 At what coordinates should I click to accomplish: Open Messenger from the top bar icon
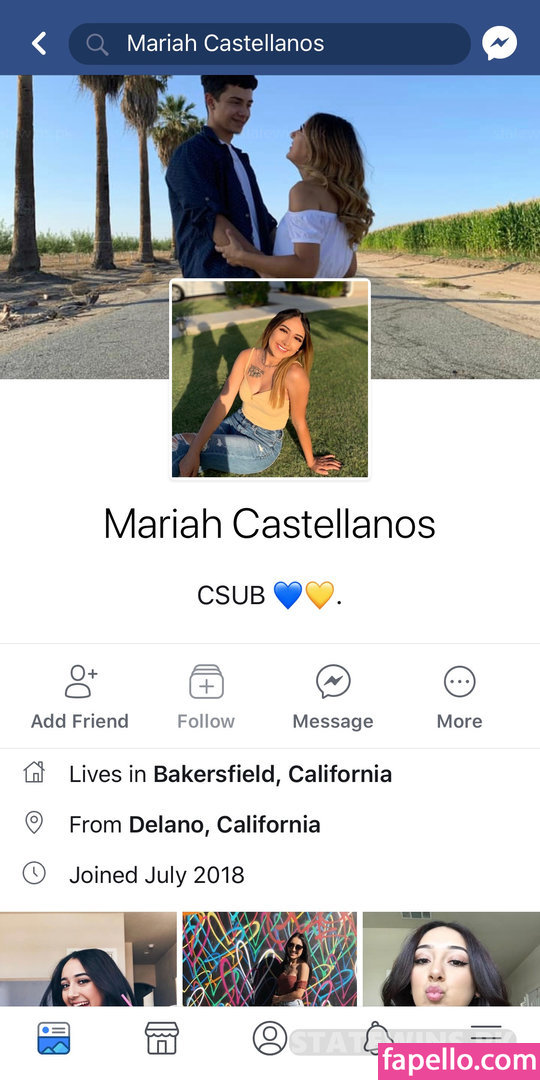(499, 43)
